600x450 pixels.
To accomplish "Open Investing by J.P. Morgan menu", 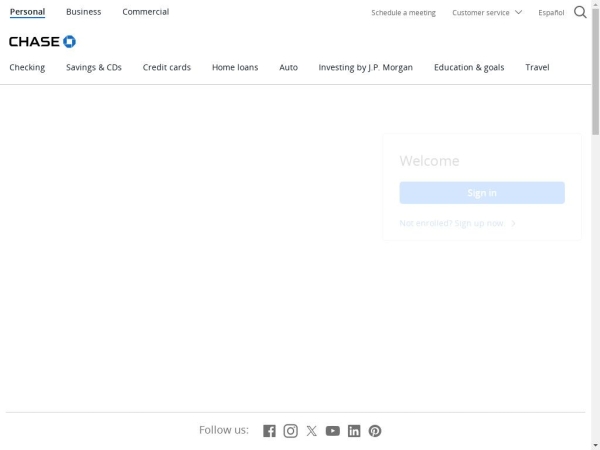I will pos(365,67).
